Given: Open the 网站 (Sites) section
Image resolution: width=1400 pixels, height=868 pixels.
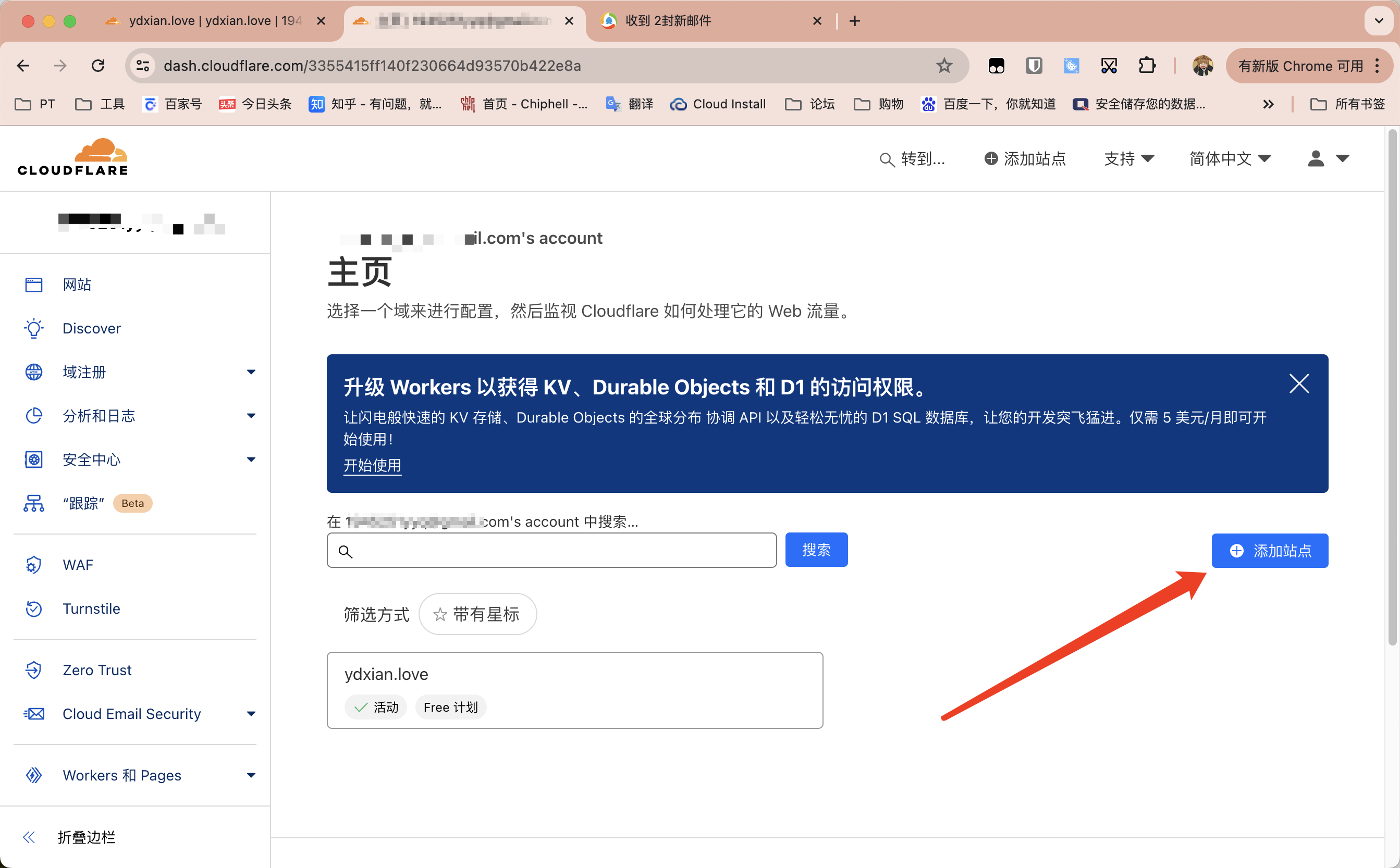Looking at the screenshot, I should [78, 284].
